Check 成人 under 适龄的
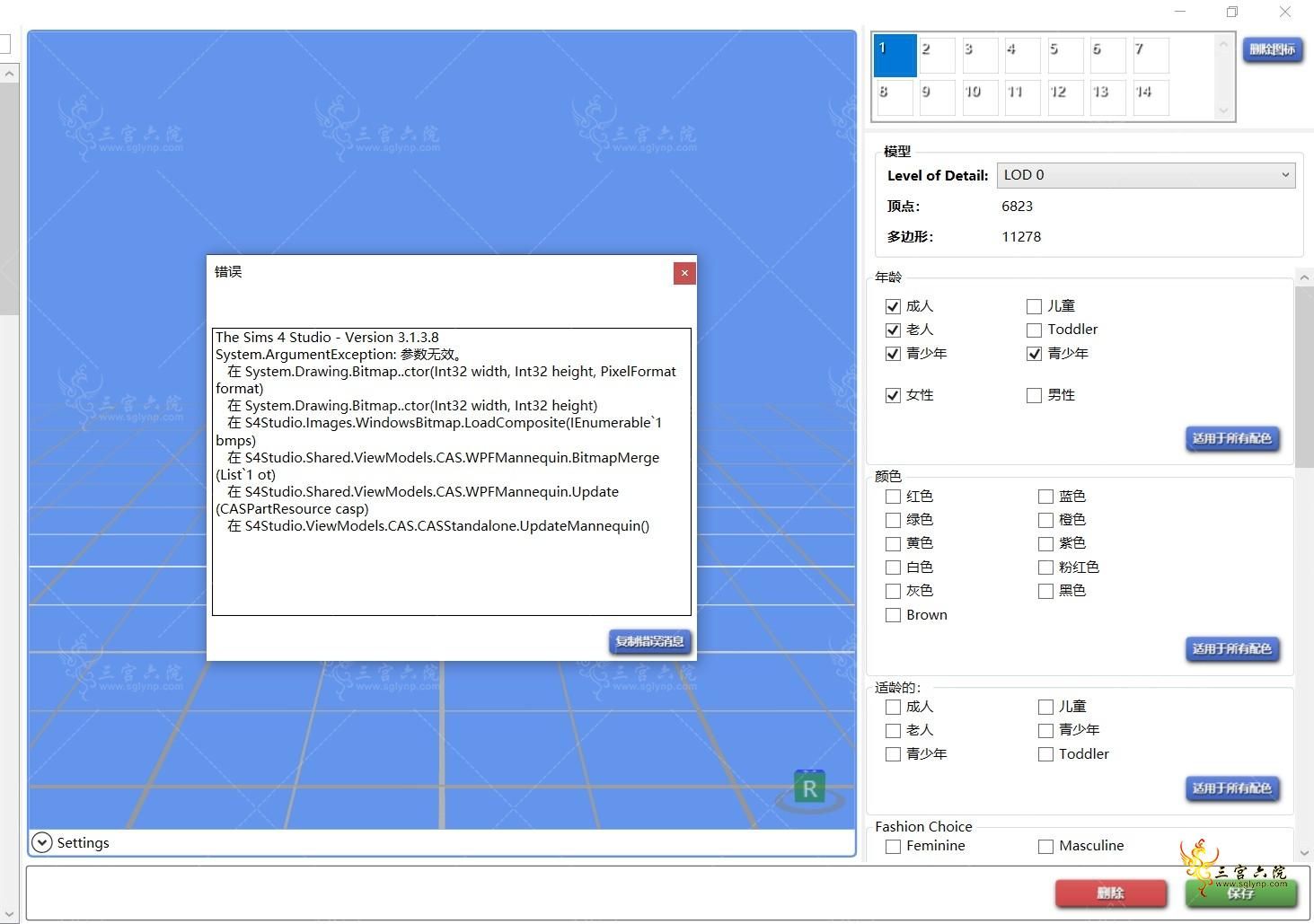This screenshot has width=1314, height=924. (893, 707)
